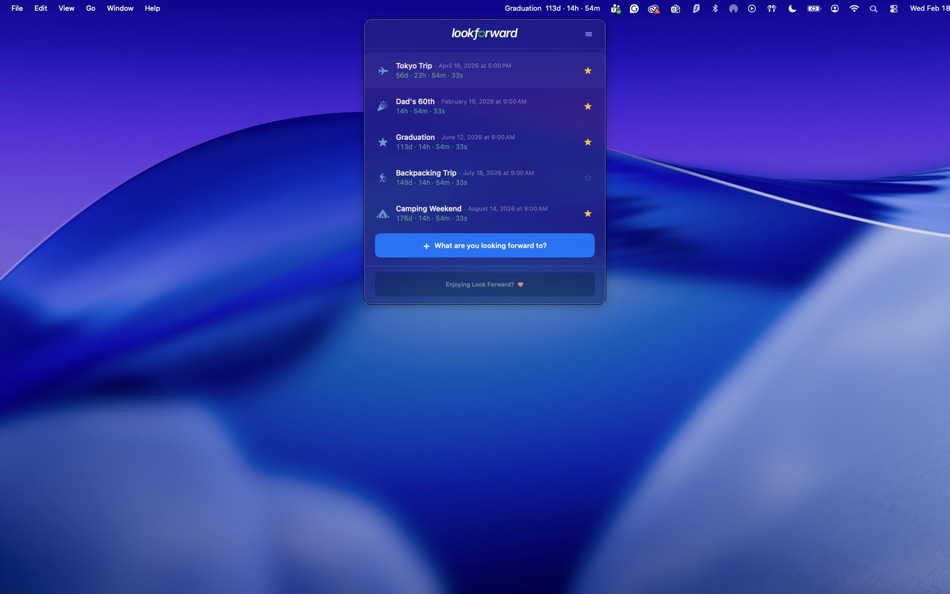Expand Control Center from the menu bar
The width and height of the screenshot is (950, 594).
pos(892,7)
